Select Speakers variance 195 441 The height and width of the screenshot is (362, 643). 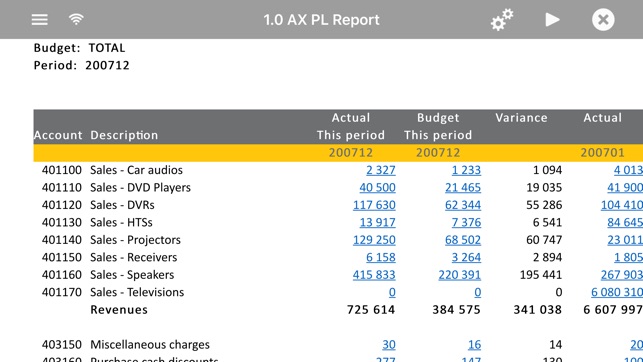click(540, 274)
